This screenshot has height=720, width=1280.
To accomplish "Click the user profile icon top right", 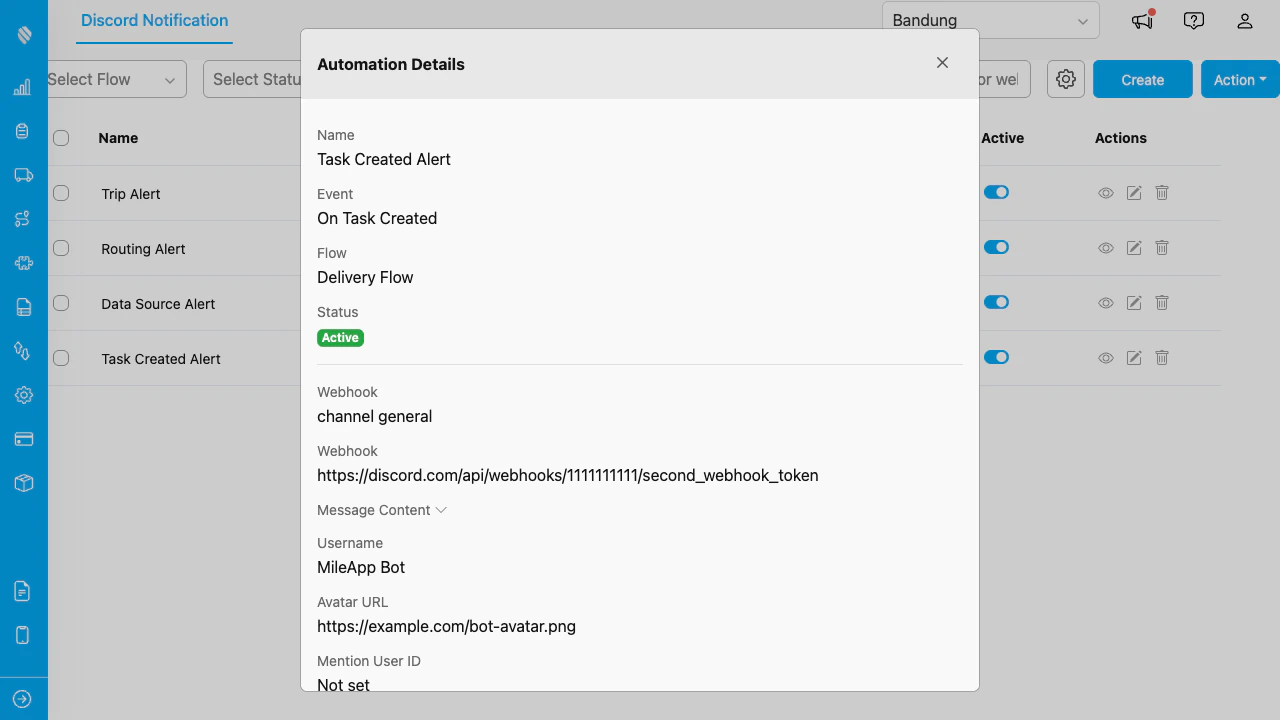I will click(1245, 20).
